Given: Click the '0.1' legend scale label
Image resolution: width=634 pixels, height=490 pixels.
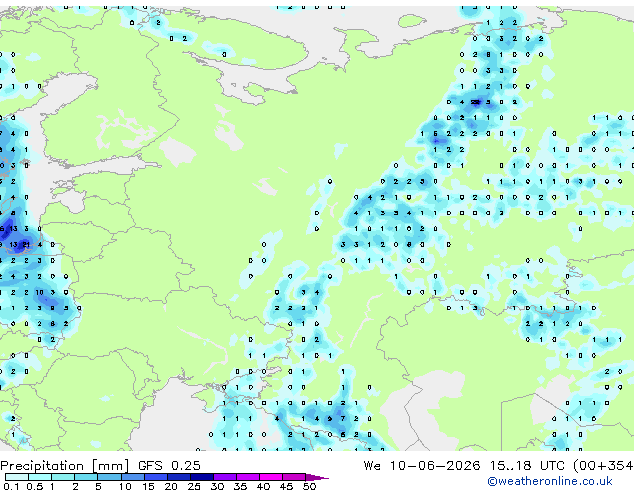Looking at the screenshot, I should click(x=11, y=486).
